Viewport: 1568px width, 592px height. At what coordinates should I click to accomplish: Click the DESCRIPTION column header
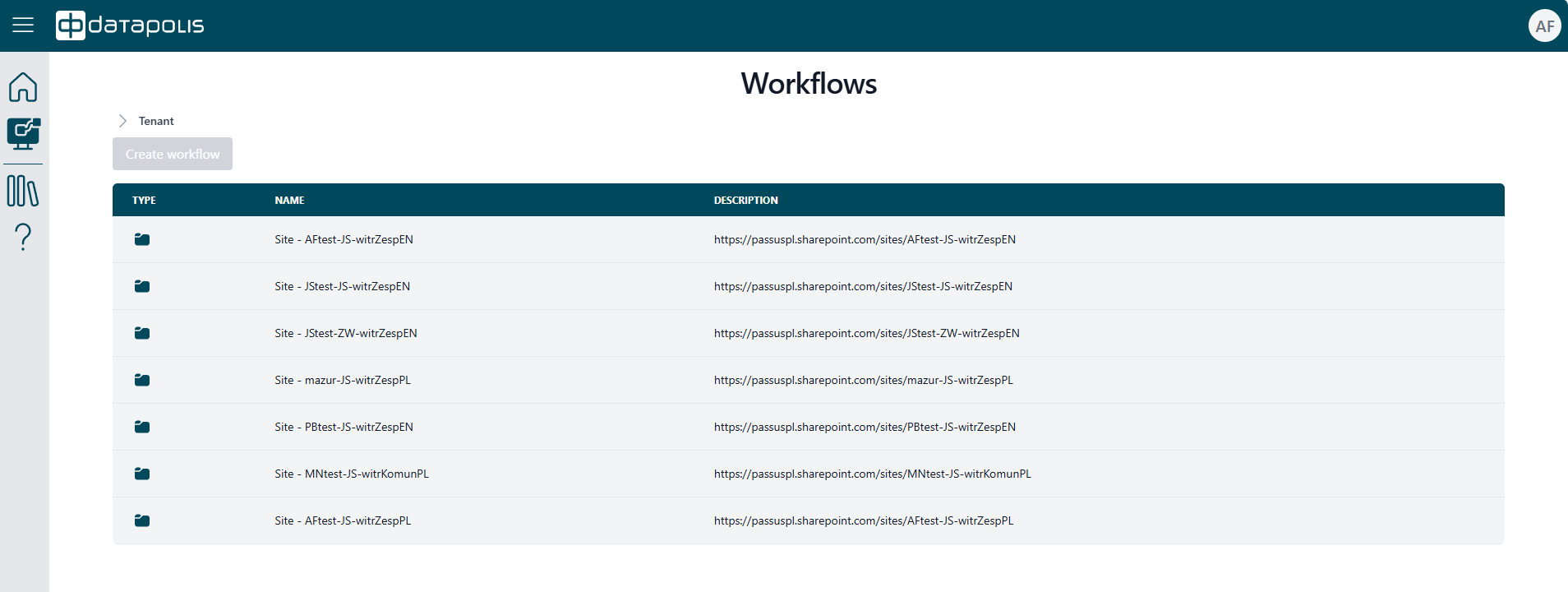click(745, 200)
